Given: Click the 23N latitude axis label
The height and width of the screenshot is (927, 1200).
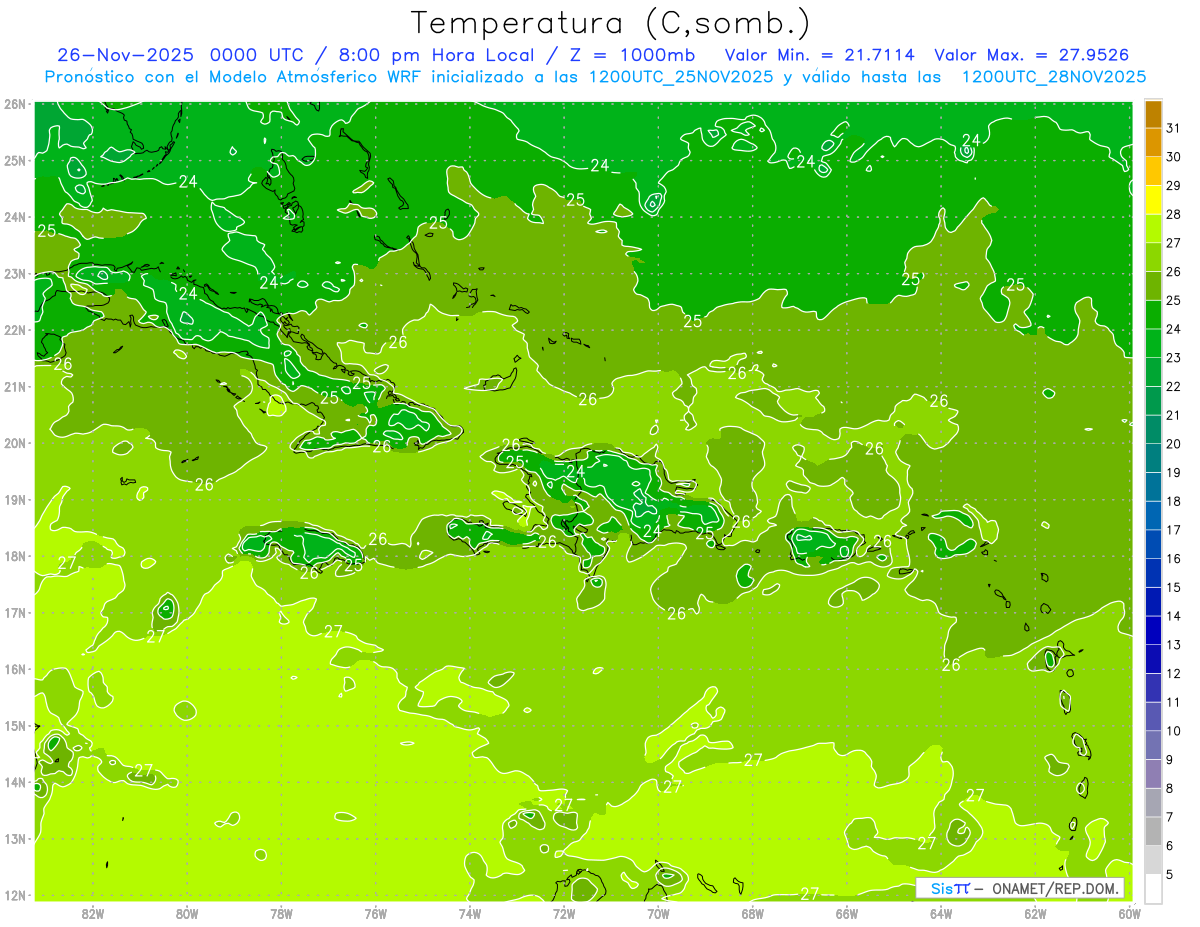Looking at the screenshot, I should [x=15, y=273].
